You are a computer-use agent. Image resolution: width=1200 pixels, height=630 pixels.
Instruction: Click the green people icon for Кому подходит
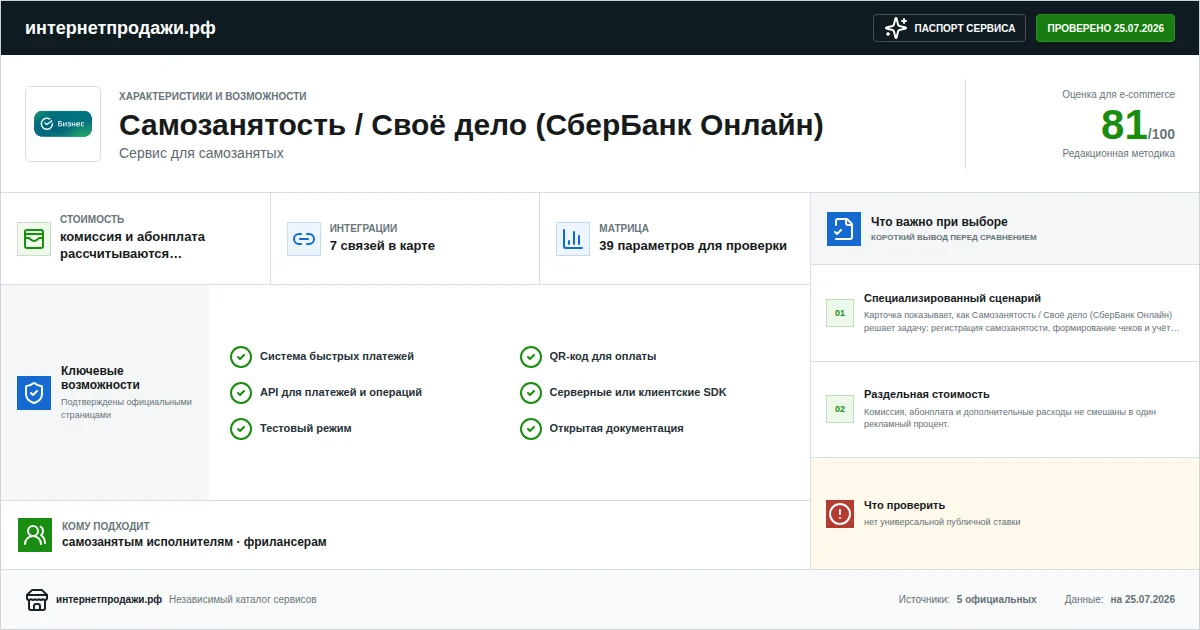[35, 535]
